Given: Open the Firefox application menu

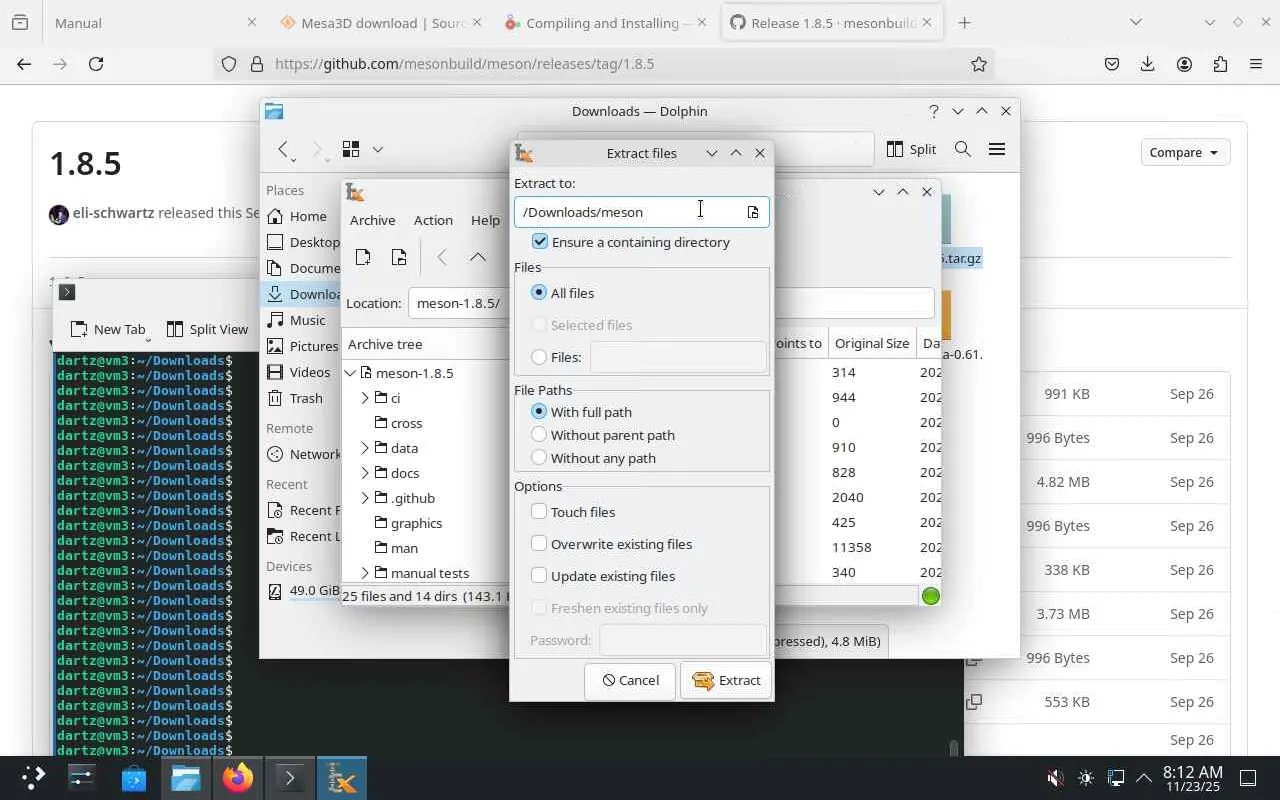Looking at the screenshot, I should [x=1256, y=64].
